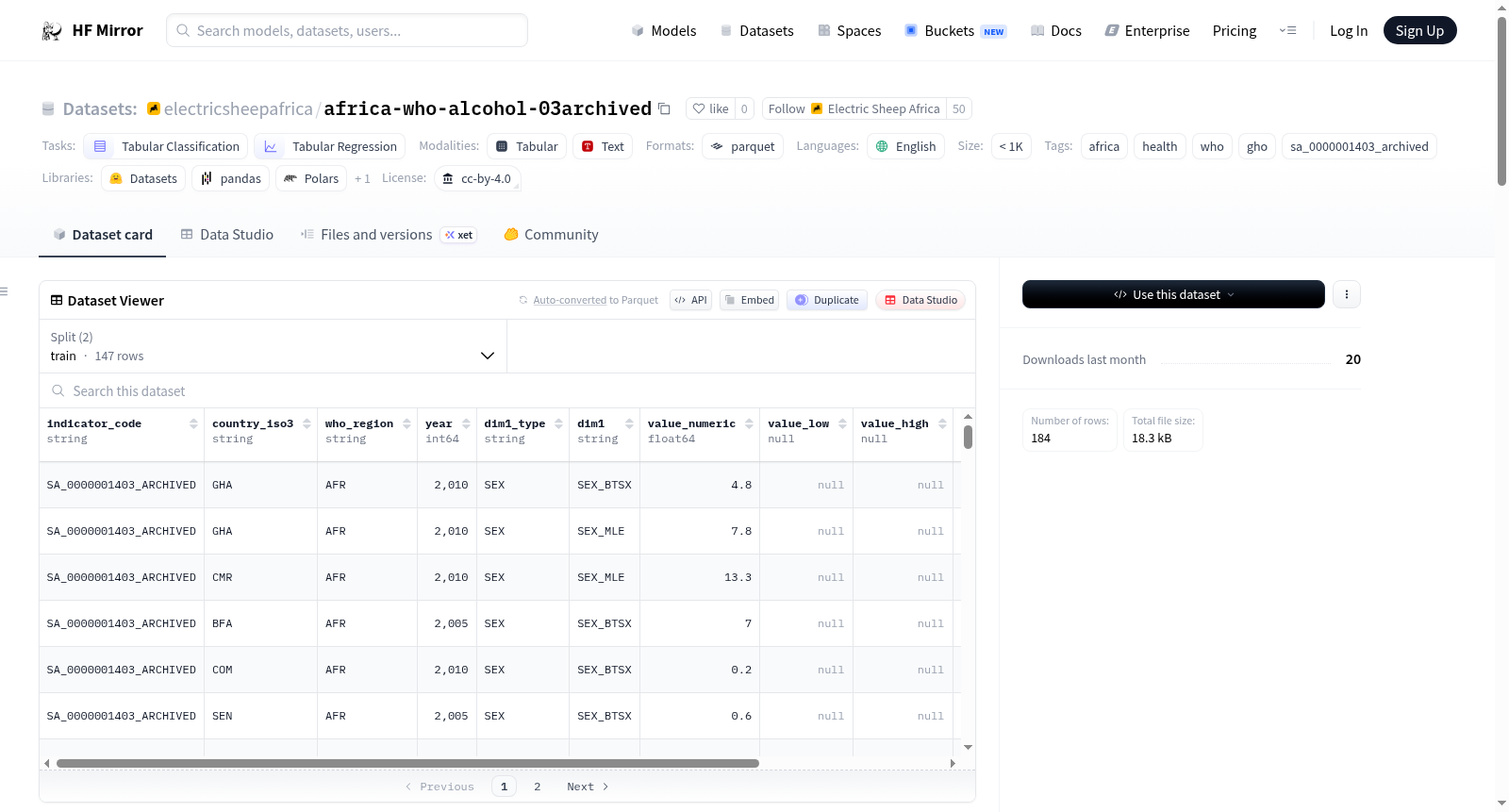The image size is (1509, 812).
Task: Open the Auto-converted link
Action: click(x=570, y=300)
